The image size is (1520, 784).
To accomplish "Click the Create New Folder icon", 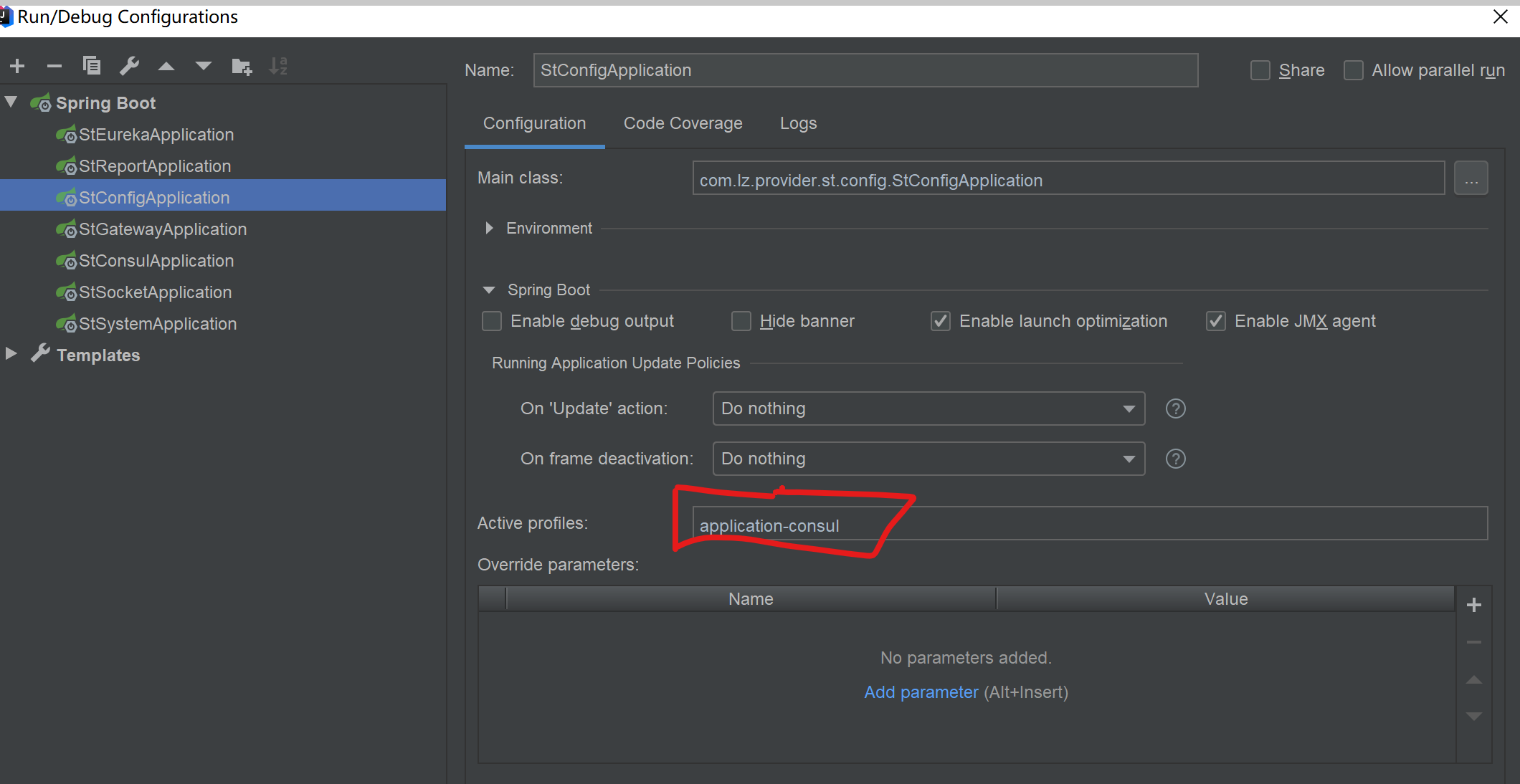I will pos(242,67).
